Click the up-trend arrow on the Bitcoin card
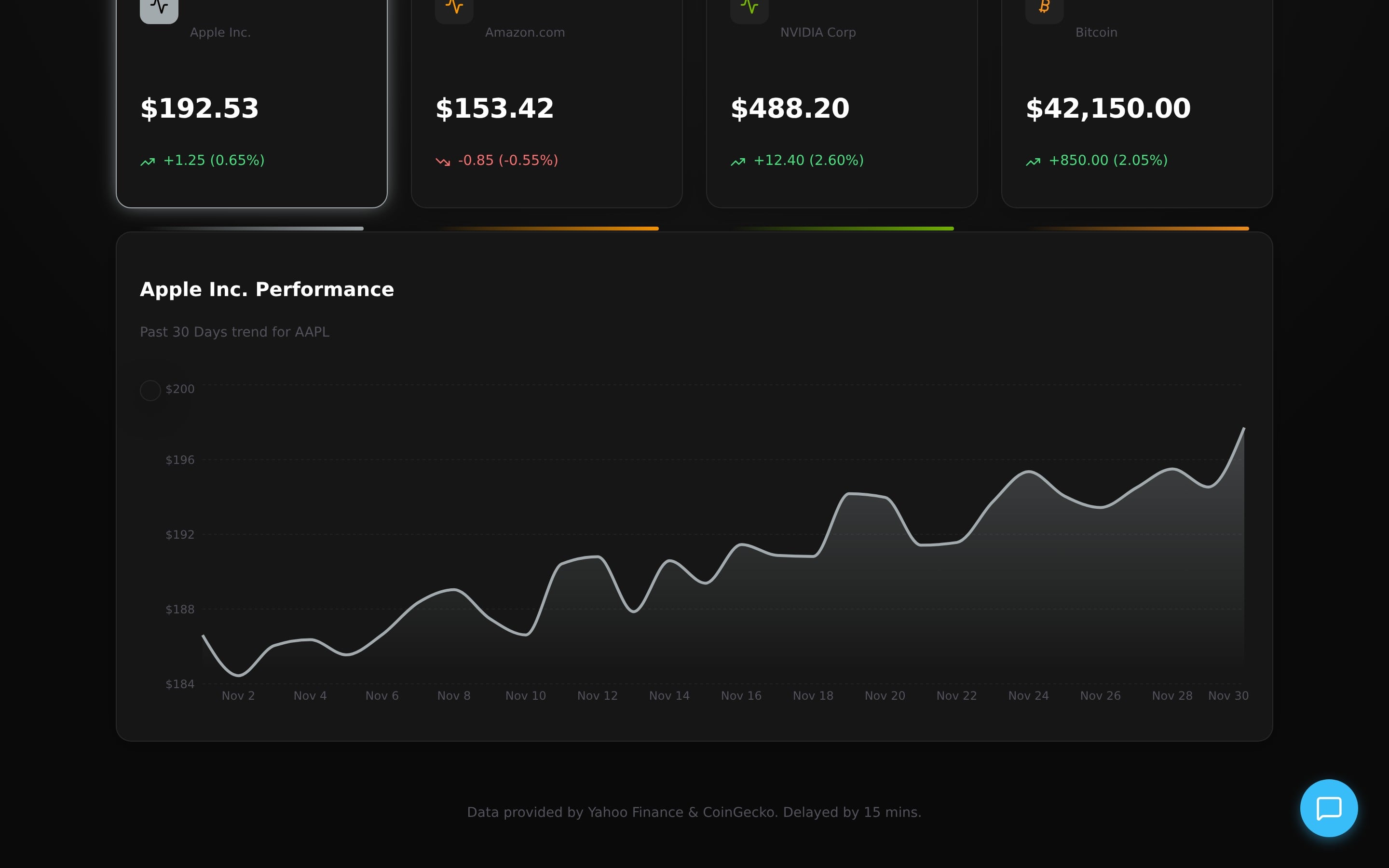The width and height of the screenshot is (1389, 868). (x=1033, y=162)
